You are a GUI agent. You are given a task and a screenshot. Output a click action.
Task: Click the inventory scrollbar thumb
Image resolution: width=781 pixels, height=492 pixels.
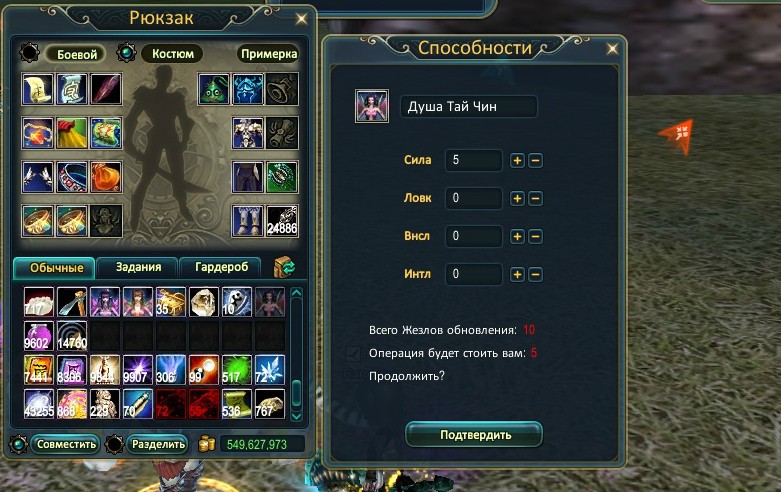tap(296, 393)
